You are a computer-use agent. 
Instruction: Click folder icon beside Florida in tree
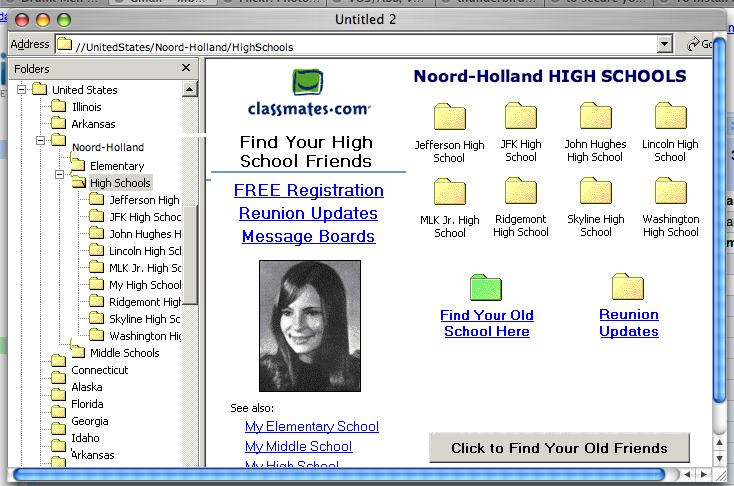(x=59, y=395)
